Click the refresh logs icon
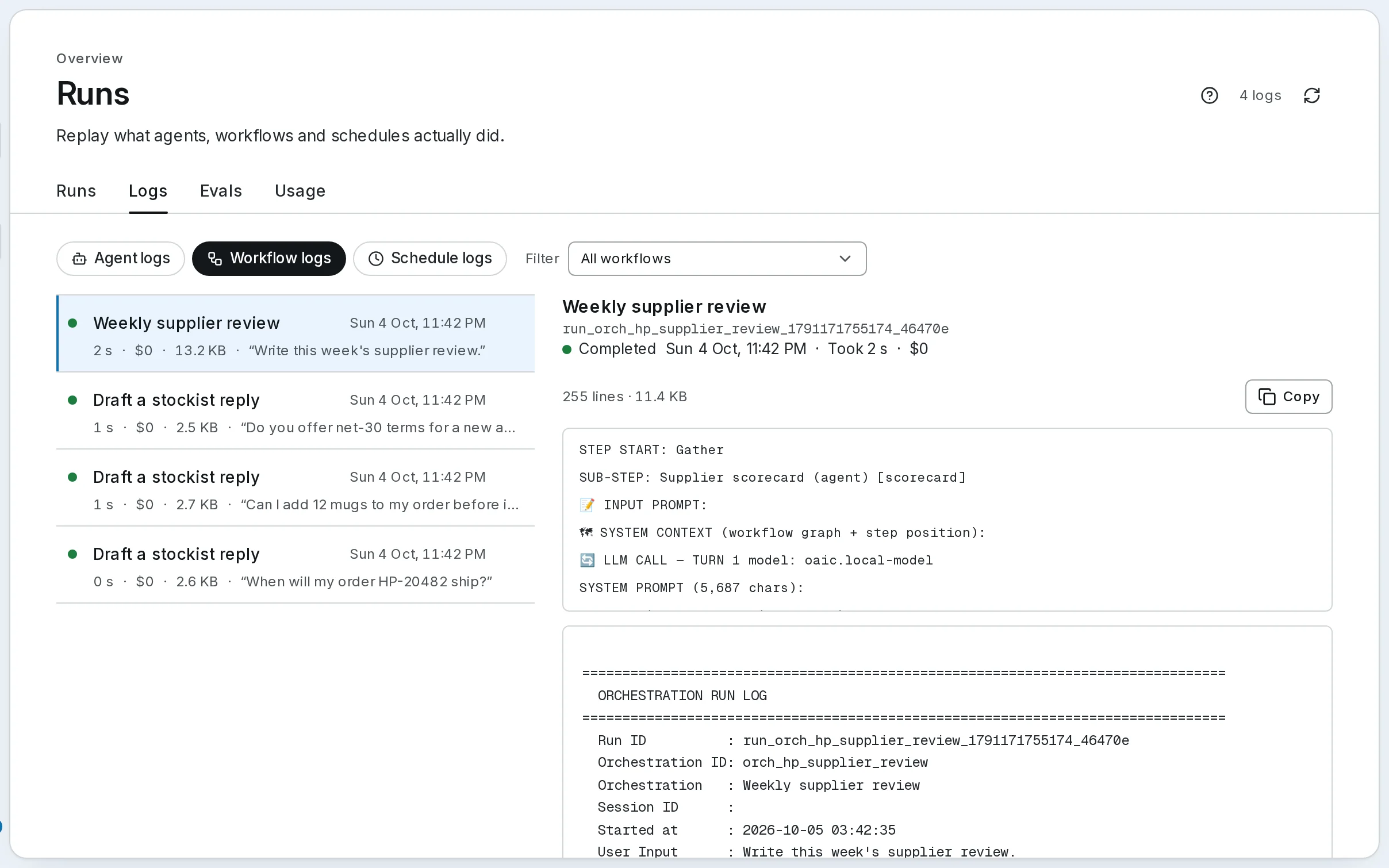 [1311, 95]
